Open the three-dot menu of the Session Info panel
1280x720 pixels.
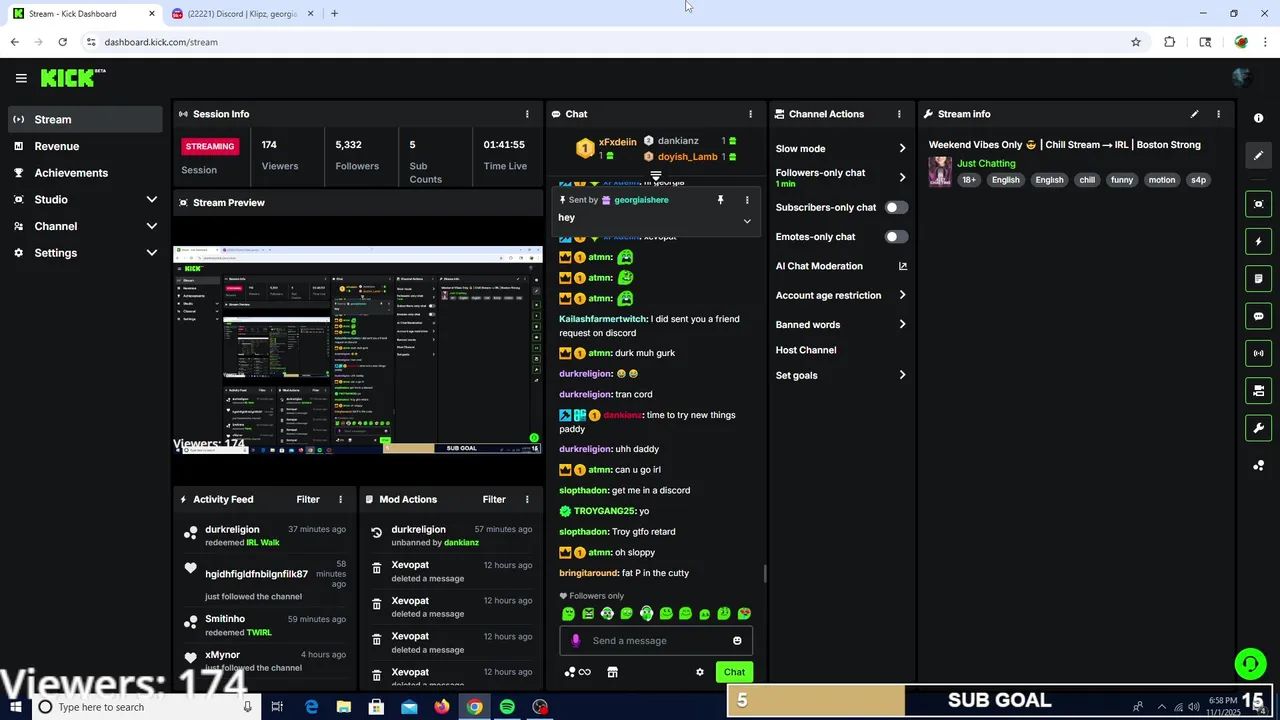tap(527, 114)
